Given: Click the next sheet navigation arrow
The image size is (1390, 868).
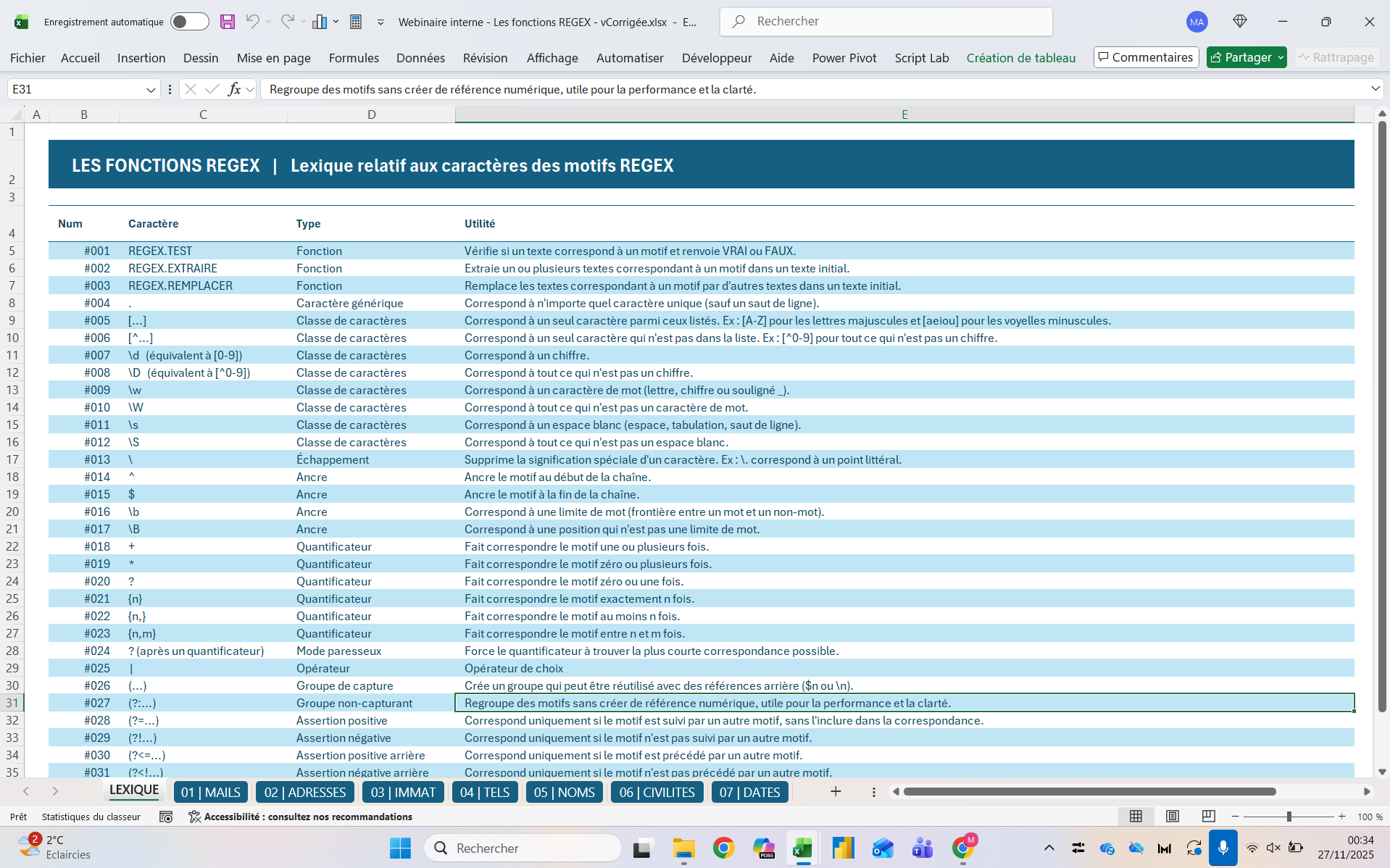Looking at the screenshot, I should 55,791.
